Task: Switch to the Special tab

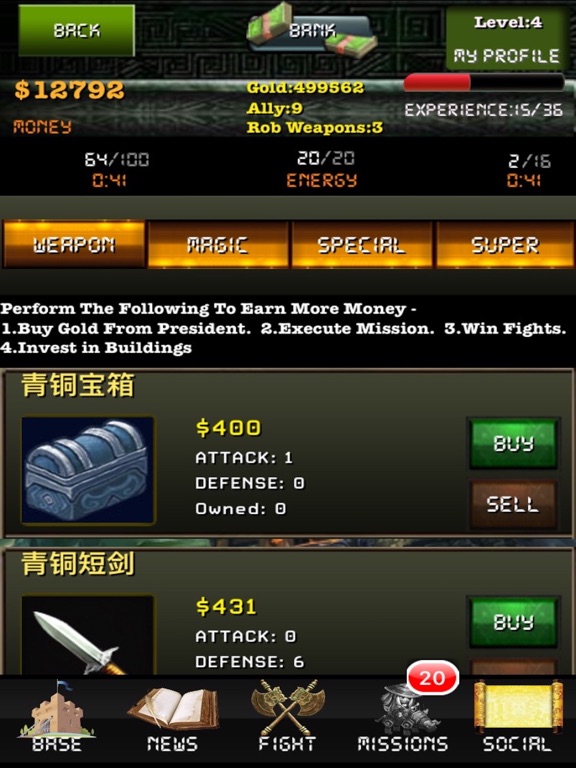Action: (x=361, y=244)
